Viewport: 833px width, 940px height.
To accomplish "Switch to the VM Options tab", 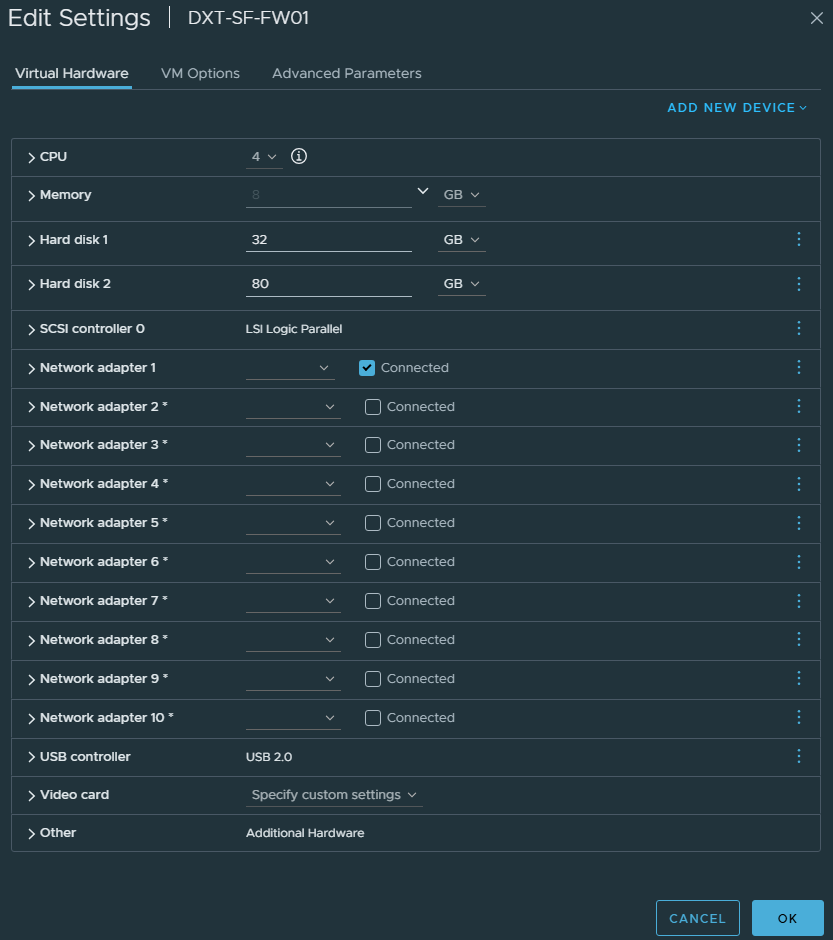I will pyautogui.click(x=200, y=73).
